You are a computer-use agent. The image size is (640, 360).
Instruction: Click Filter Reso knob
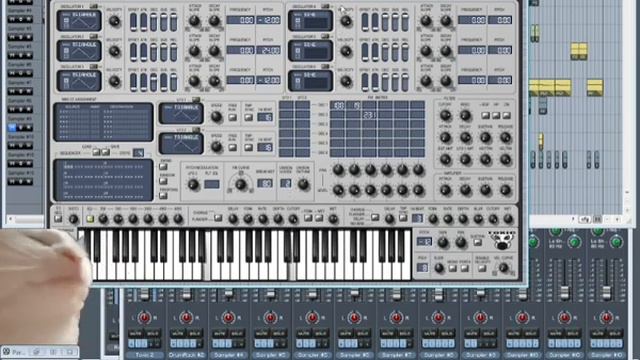[465, 116]
